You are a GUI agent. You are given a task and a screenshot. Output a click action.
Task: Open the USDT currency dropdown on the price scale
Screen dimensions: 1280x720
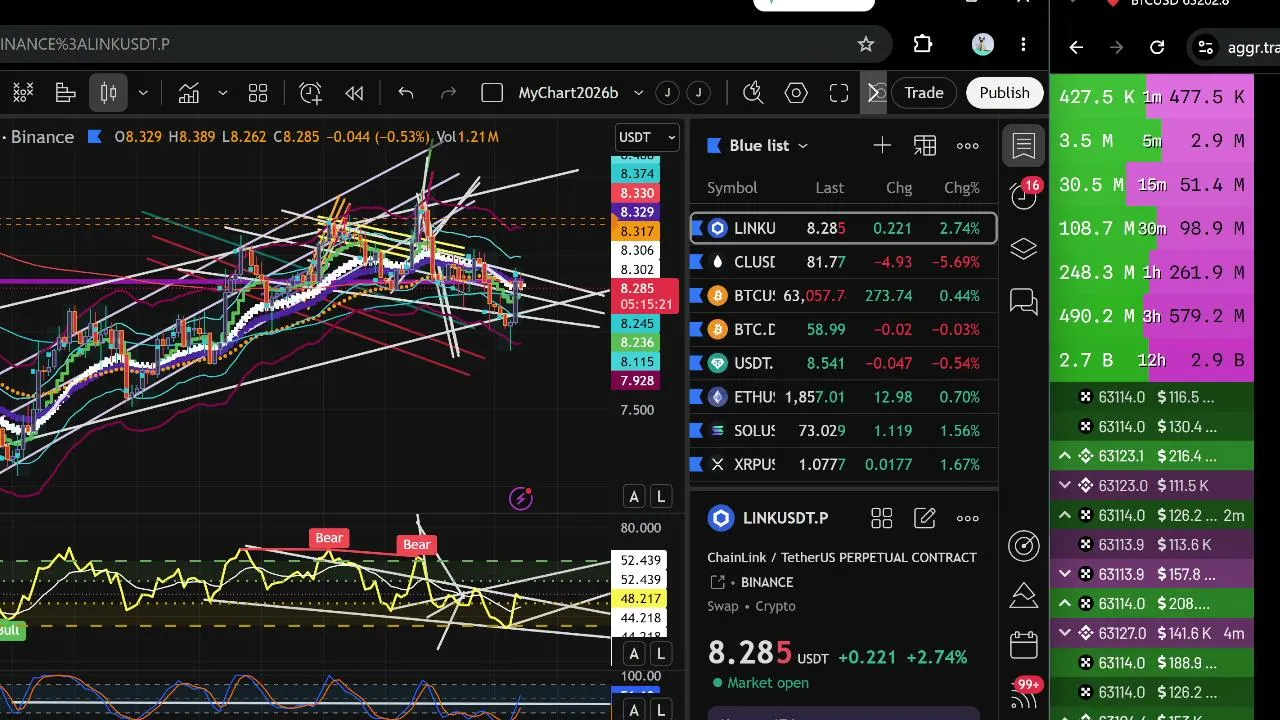[647, 137]
